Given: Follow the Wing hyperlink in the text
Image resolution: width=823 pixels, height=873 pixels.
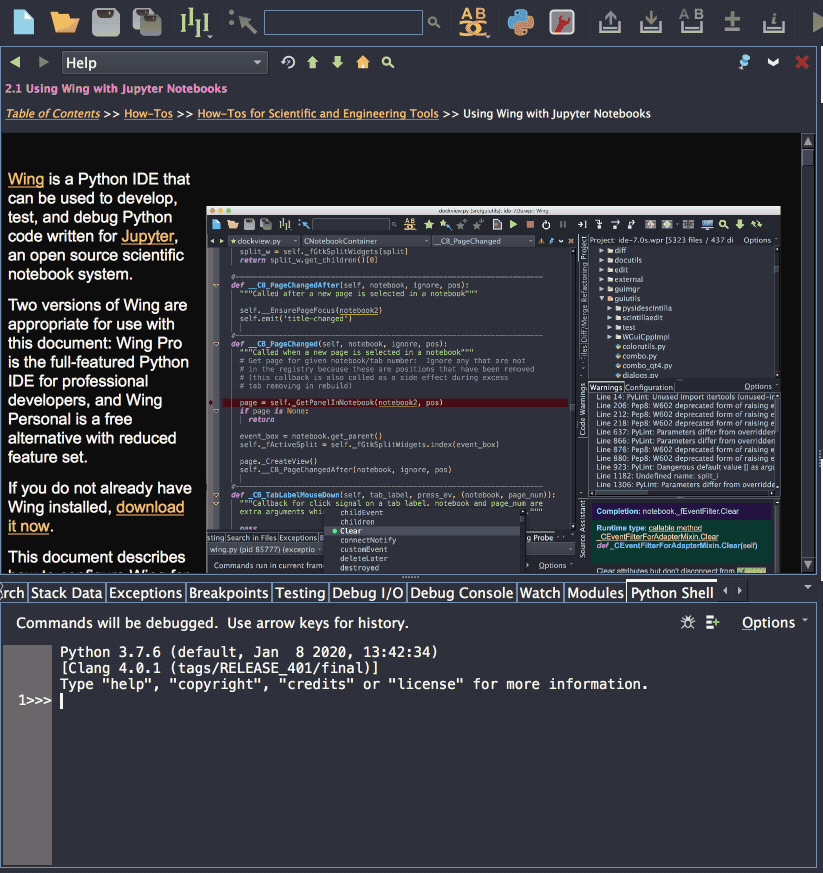Looking at the screenshot, I should click(26, 179).
